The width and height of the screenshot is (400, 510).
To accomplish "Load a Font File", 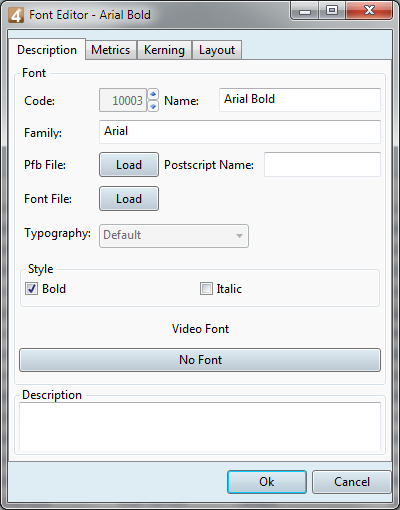I will (129, 199).
